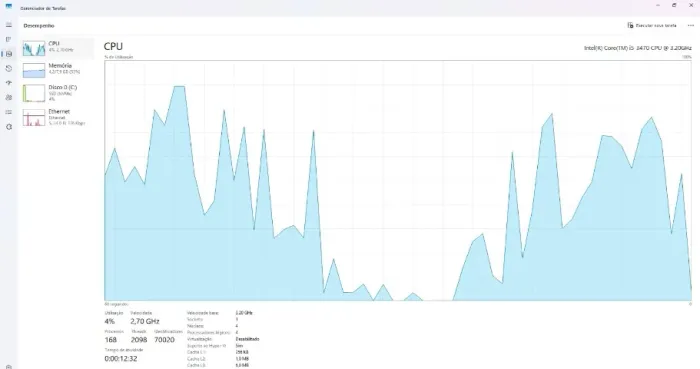Image resolution: width=700 pixels, height=369 pixels.
Task: Select the Memória performance item
Action: coord(58,70)
